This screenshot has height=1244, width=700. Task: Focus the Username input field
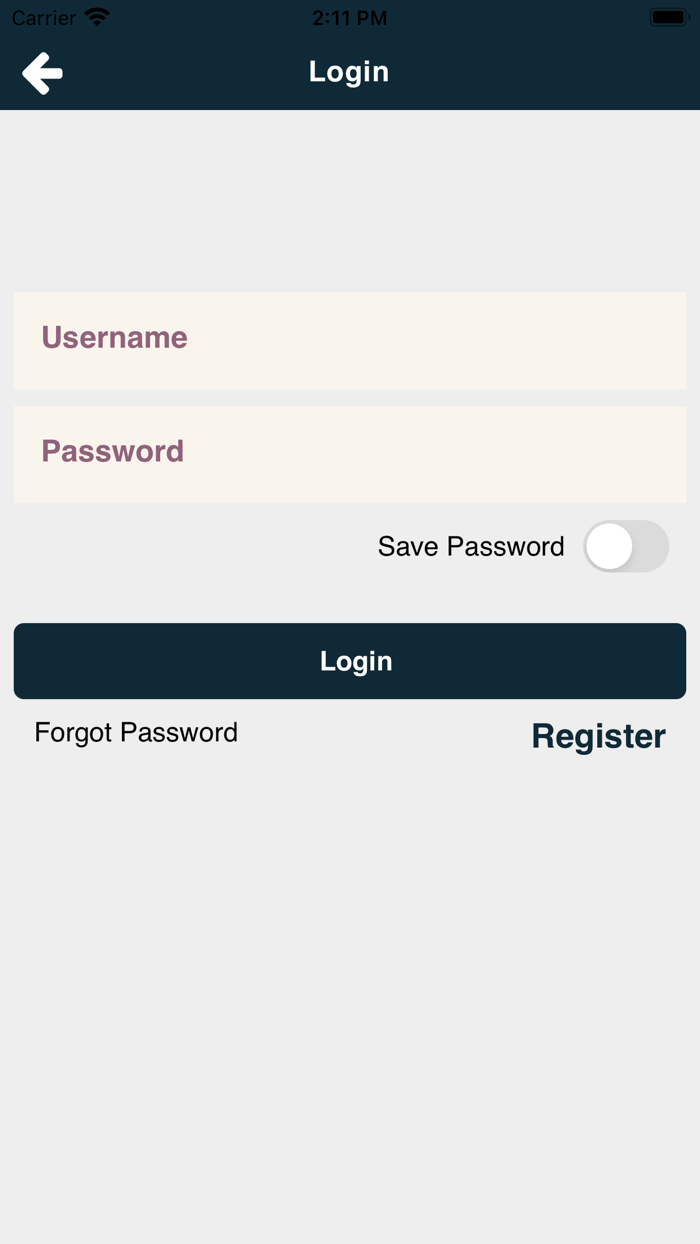(x=350, y=340)
